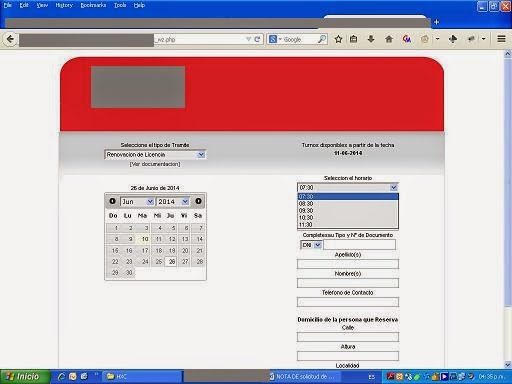Image resolution: width=512 pixels, height=384 pixels.
Task: Open the Edit menu
Action: point(24,5)
